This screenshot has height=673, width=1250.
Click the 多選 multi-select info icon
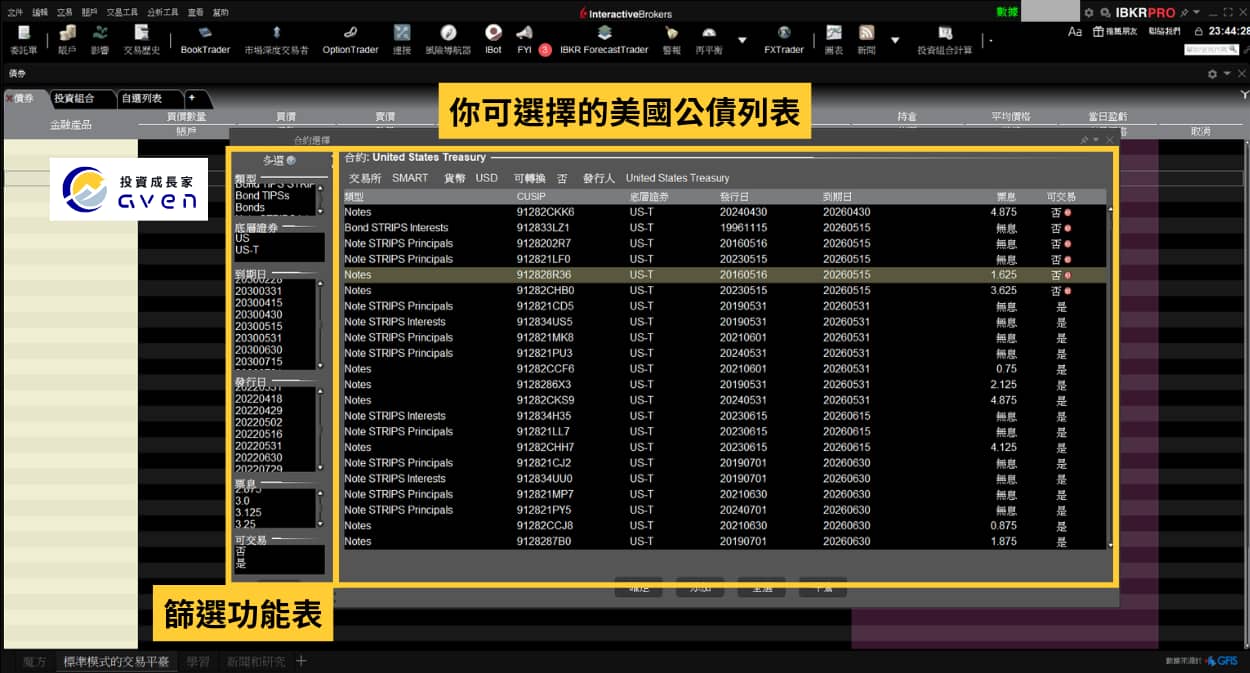(291, 160)
